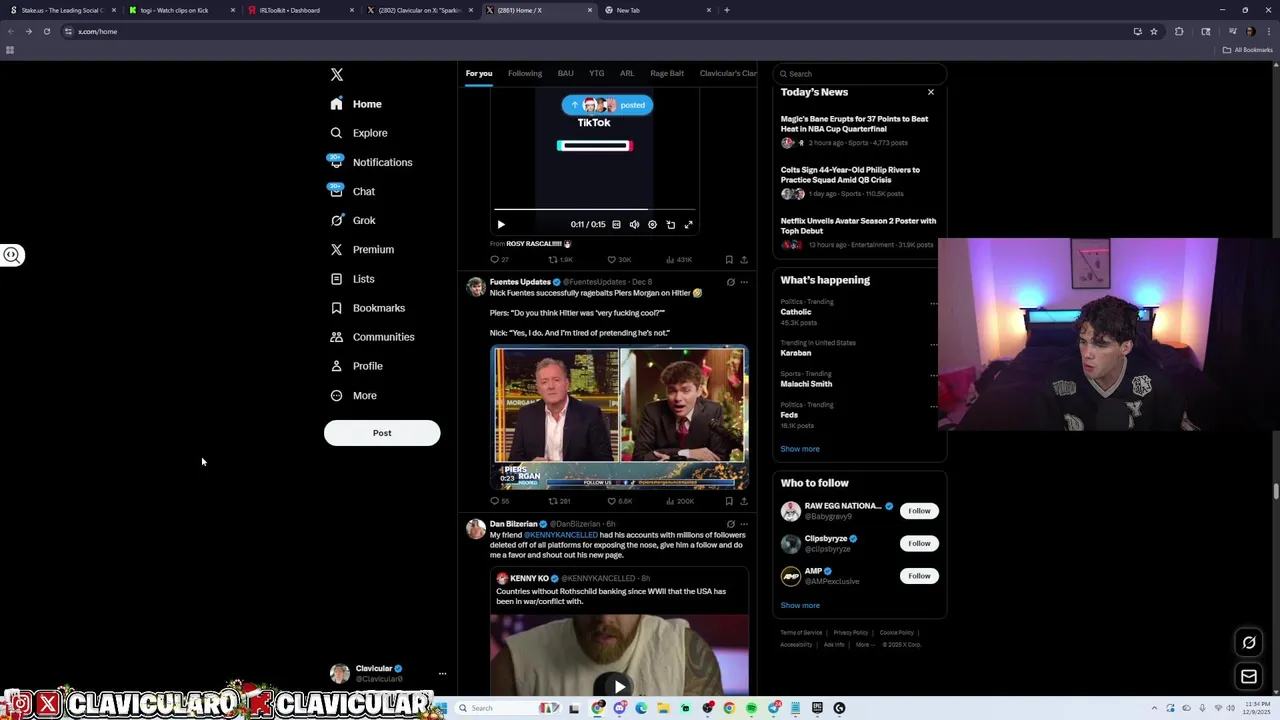Screen dimensions: 1280x720
Task: Switch to the BAU tab
Action: point(566,73)
